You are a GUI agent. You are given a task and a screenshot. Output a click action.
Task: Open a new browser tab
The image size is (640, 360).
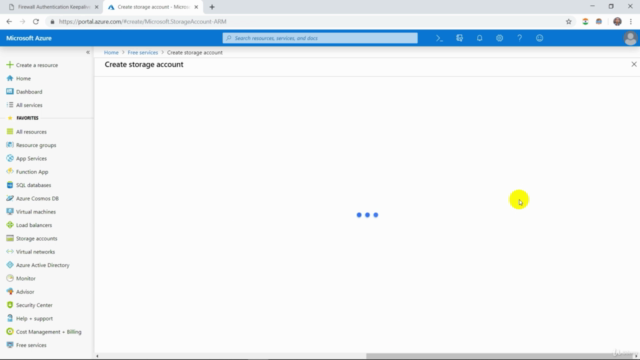pyautogui.click(x=212, y=7)
